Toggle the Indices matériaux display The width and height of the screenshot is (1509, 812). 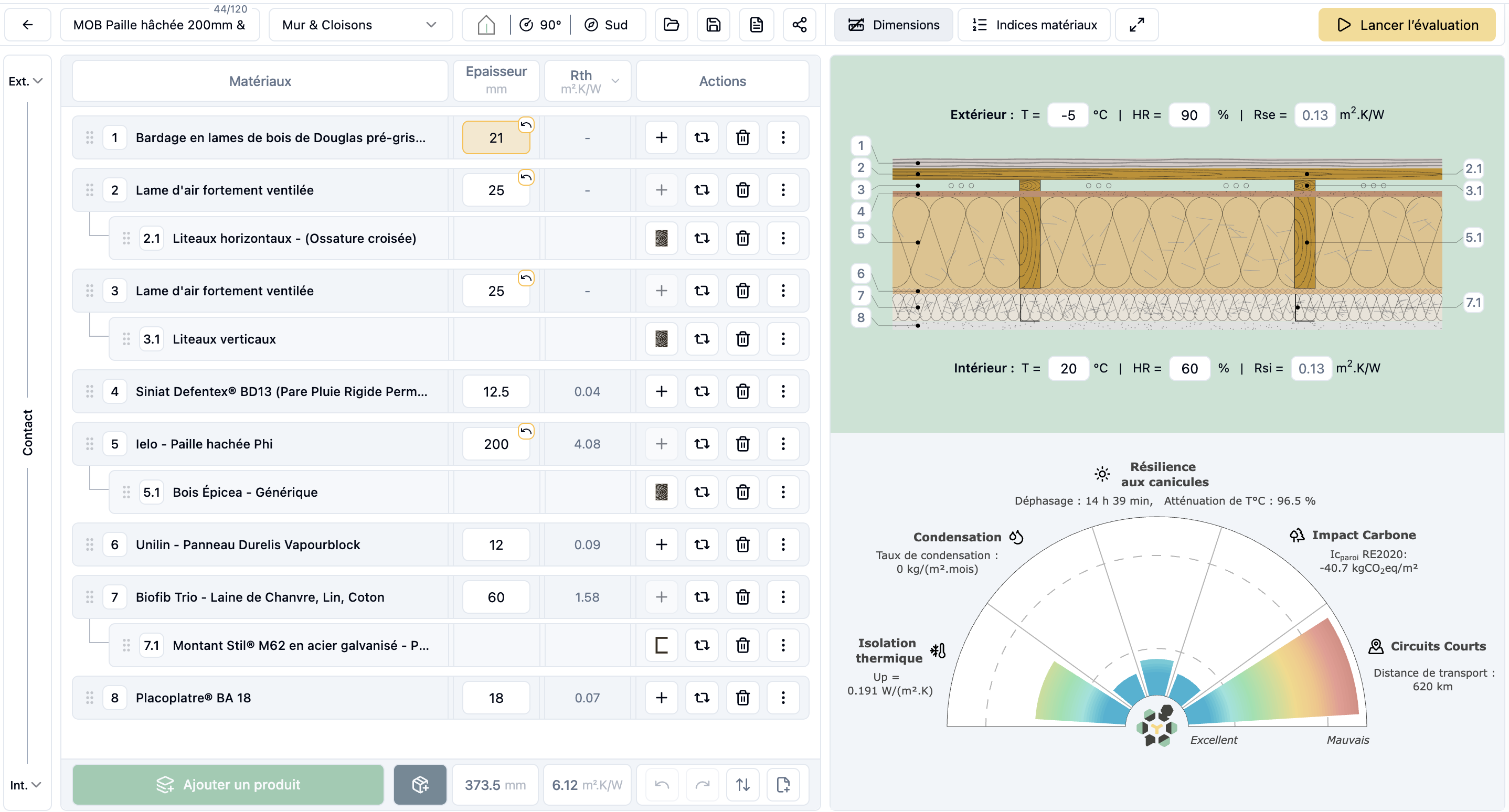[1034, 25]
